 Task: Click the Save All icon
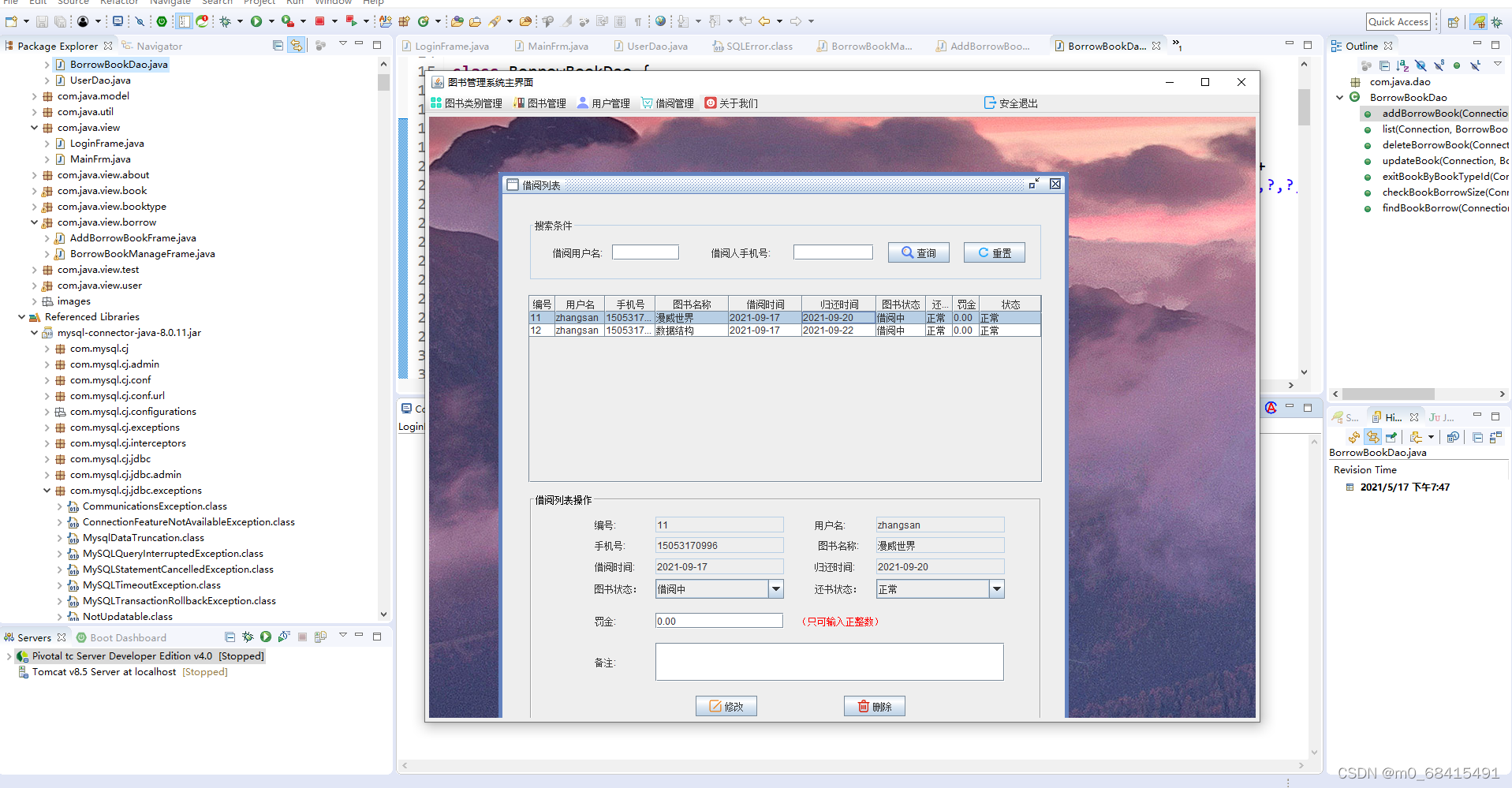pyautogui.click(x=60, y=21)
